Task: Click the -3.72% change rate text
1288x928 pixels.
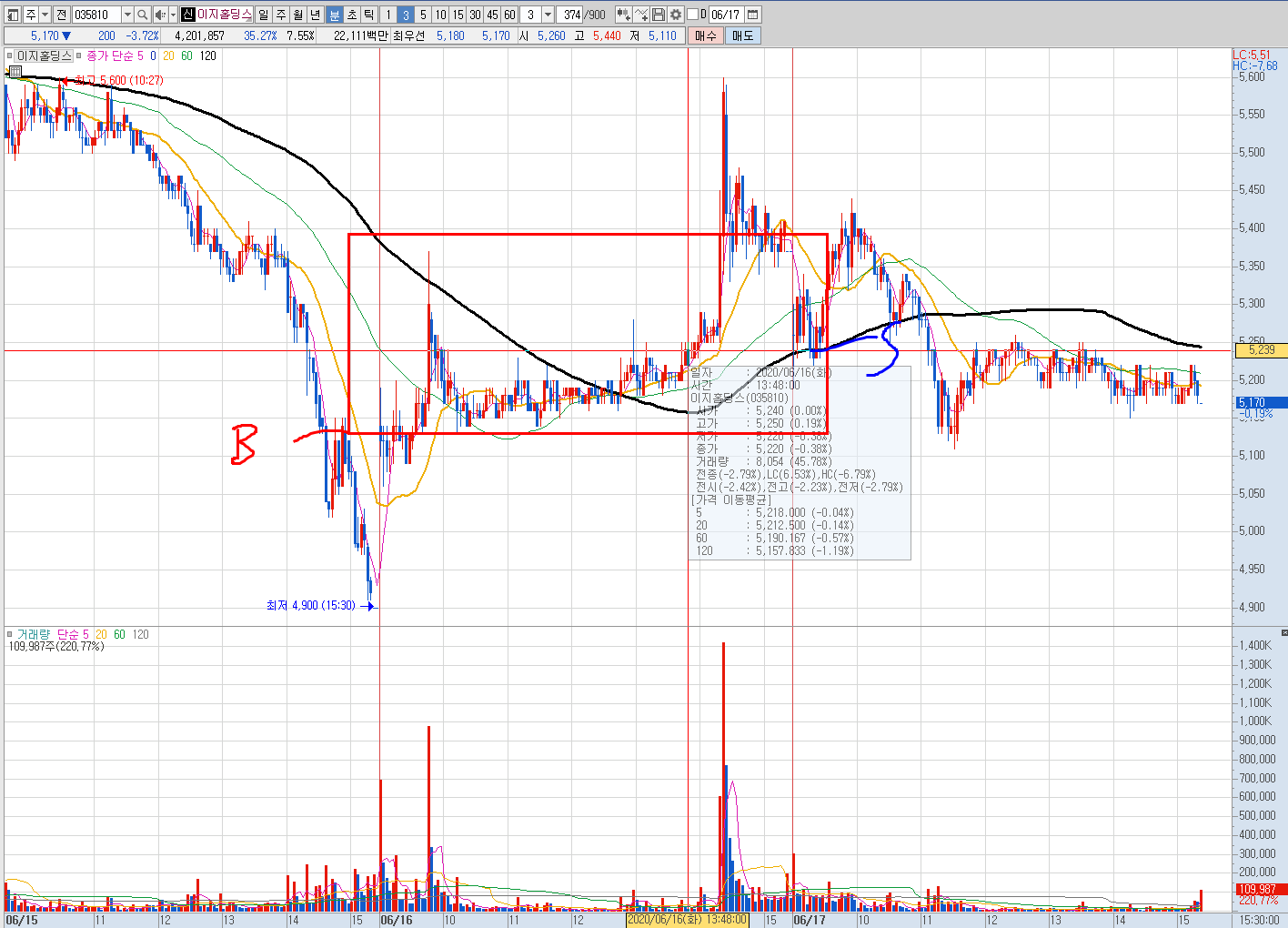Action: [x=142, y=35]
